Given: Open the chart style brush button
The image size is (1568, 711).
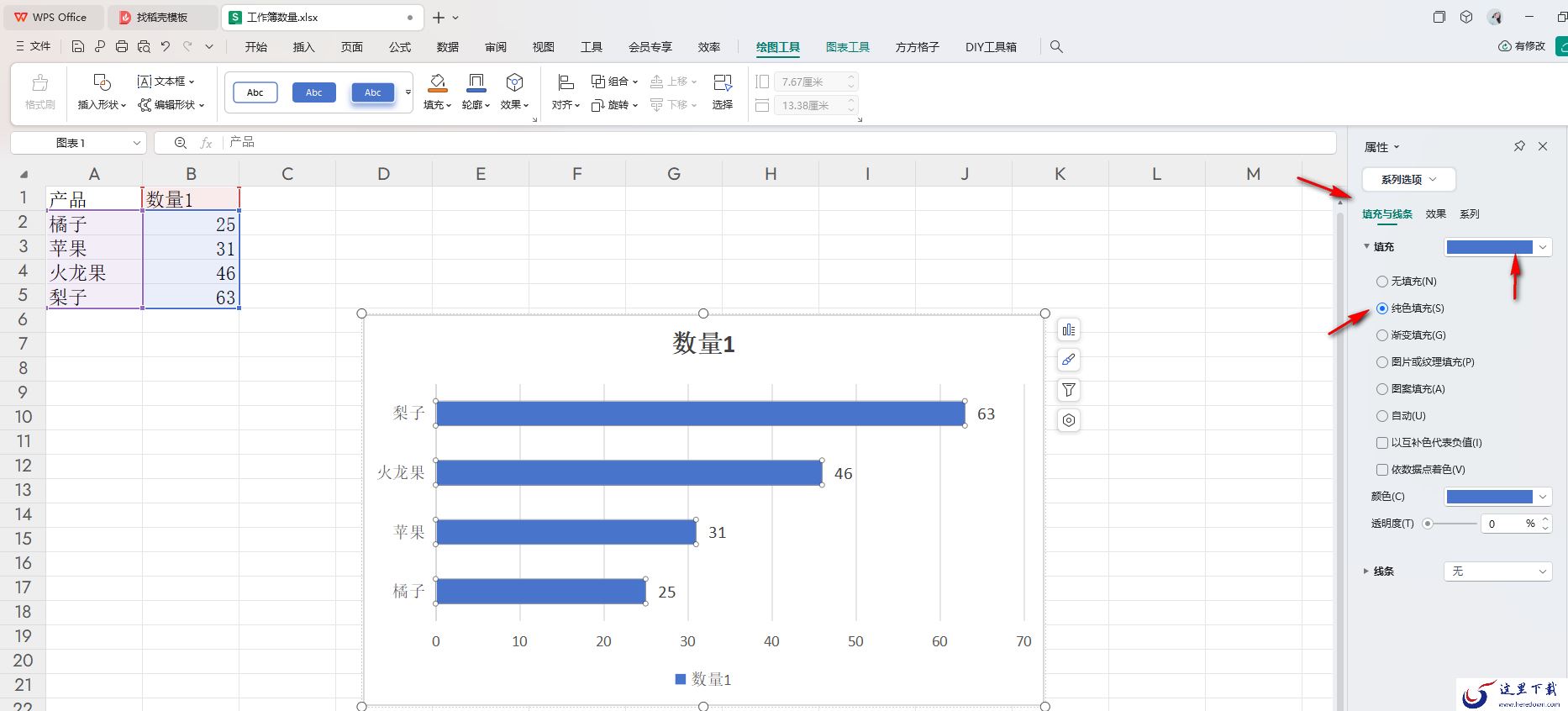Looking at the screenshot, I should click(1068, 360).
